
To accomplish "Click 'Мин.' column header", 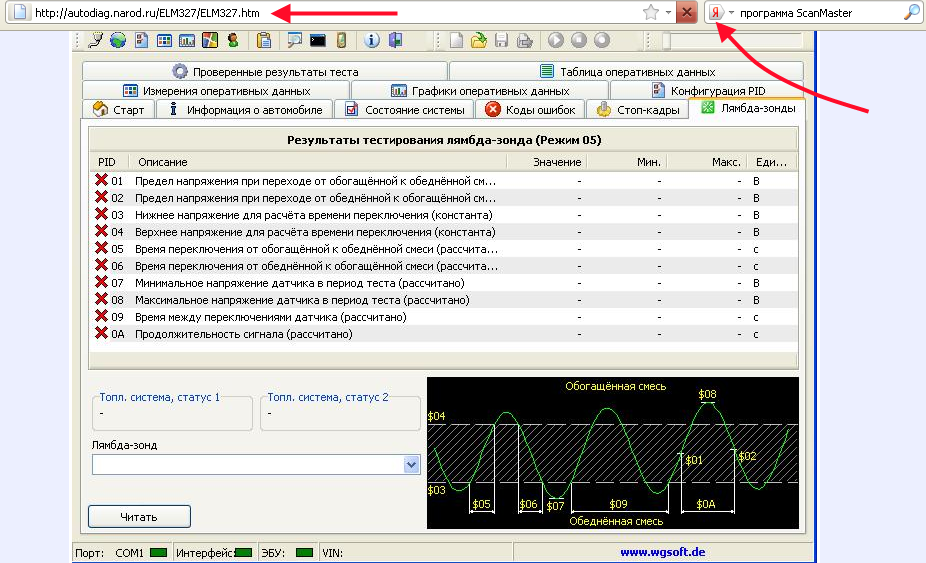I will pyautogui.click(x=627, y=162).
